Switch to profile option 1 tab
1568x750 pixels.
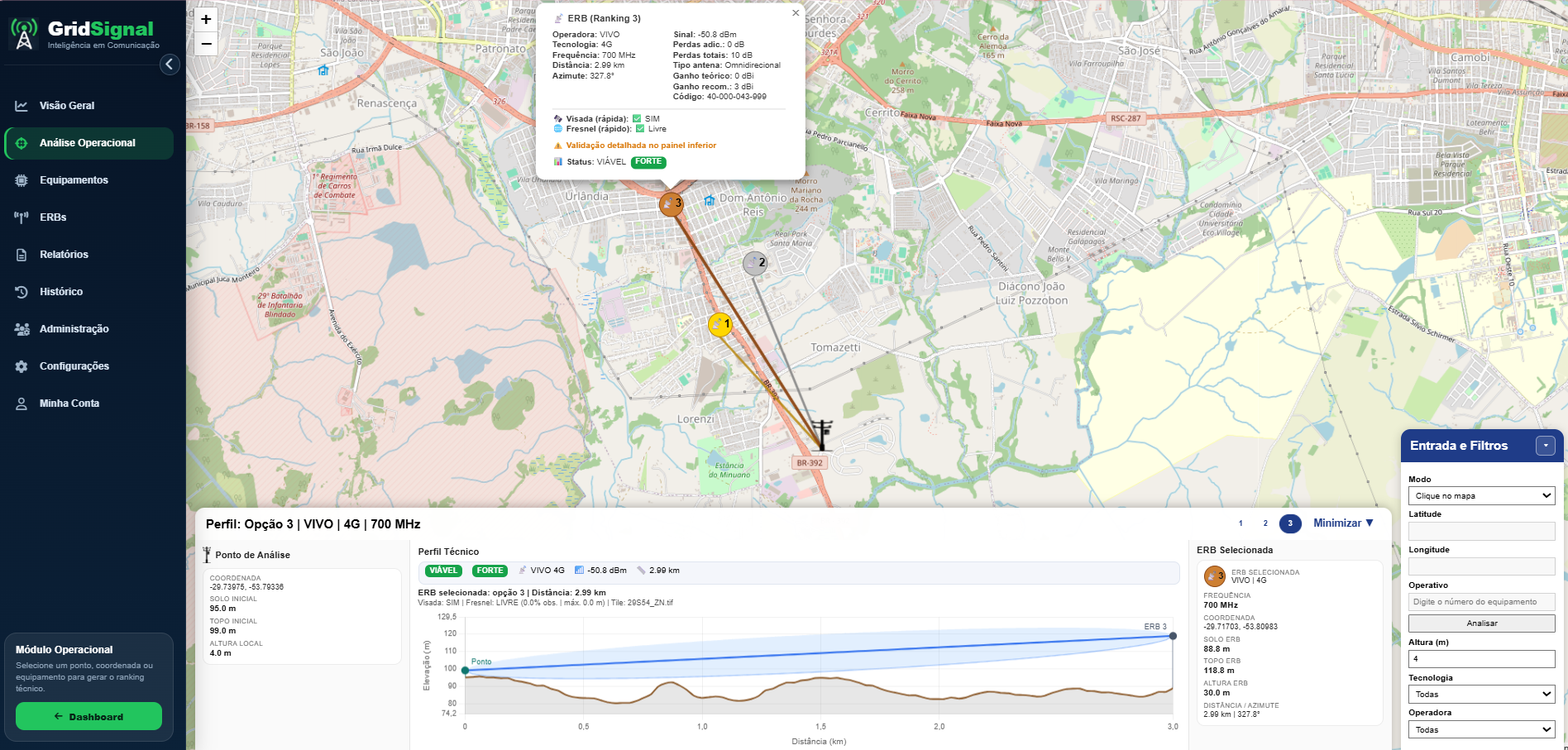tap(1241, 523)
